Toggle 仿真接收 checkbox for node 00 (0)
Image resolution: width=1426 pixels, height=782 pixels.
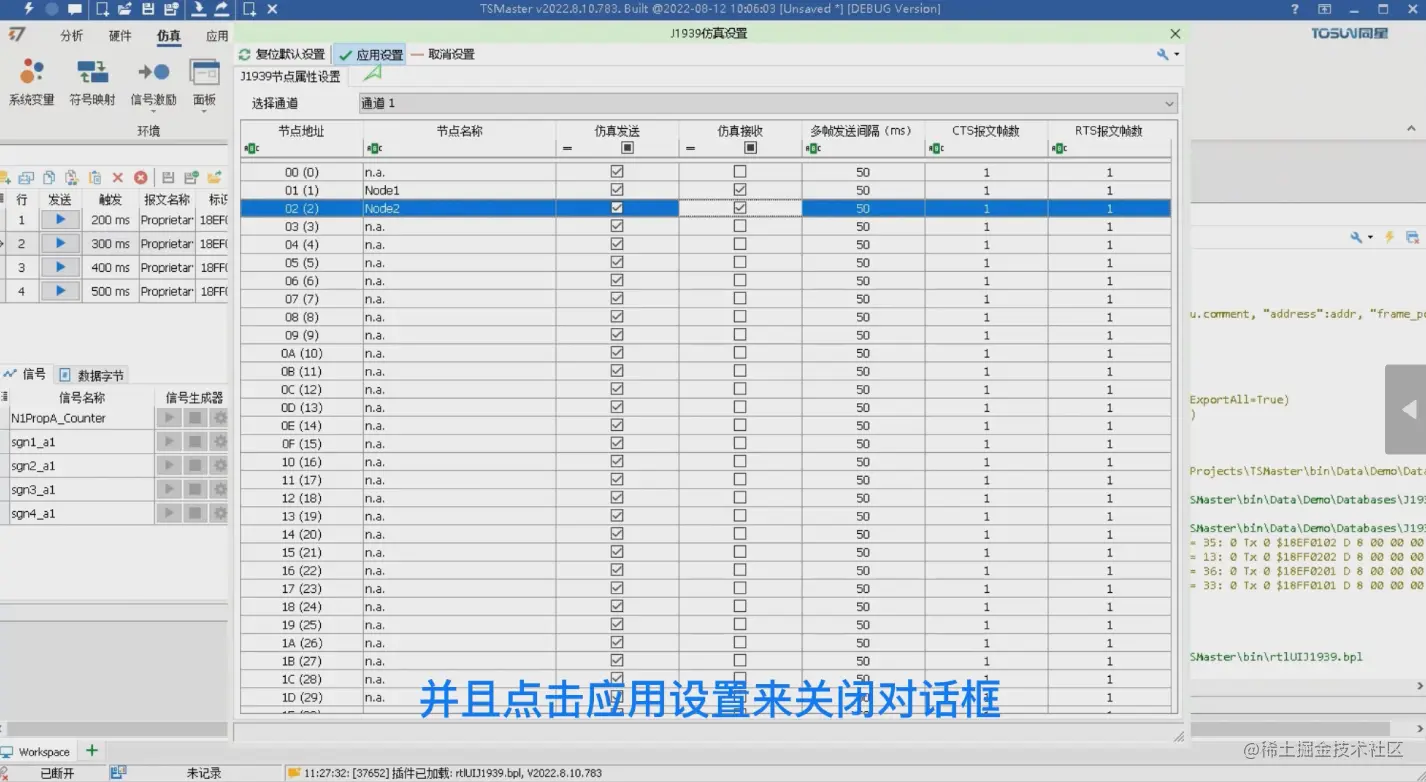(x=740, y=171)
